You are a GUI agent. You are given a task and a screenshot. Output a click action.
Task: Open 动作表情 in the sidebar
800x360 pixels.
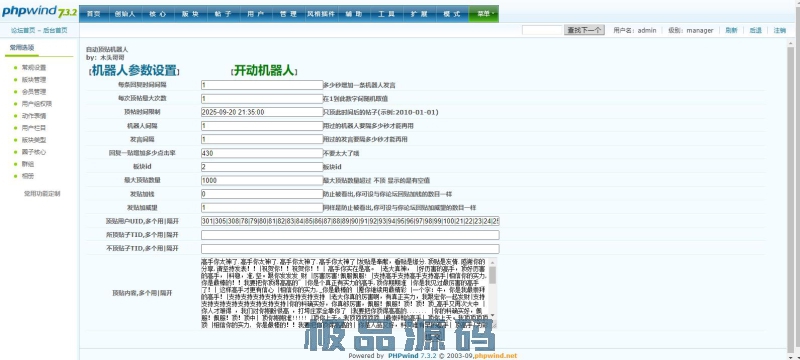point(34,116)
